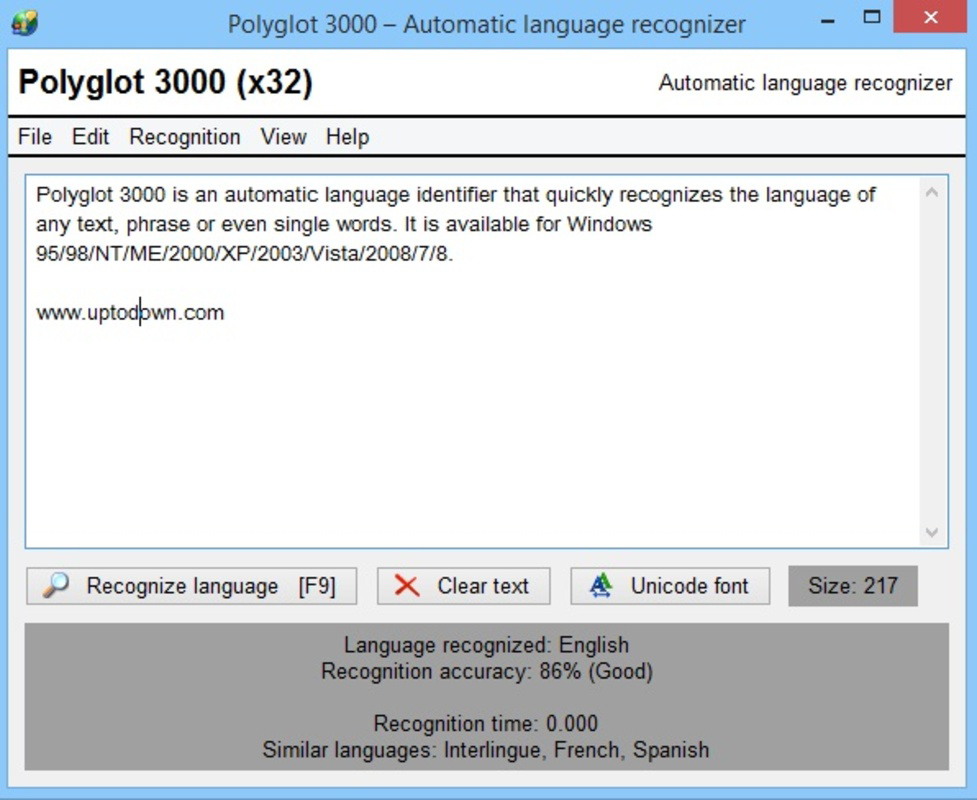This screenshot has height=800, width=977.
Task: Click the Size: 217 indicator
Action: (853, 586)
